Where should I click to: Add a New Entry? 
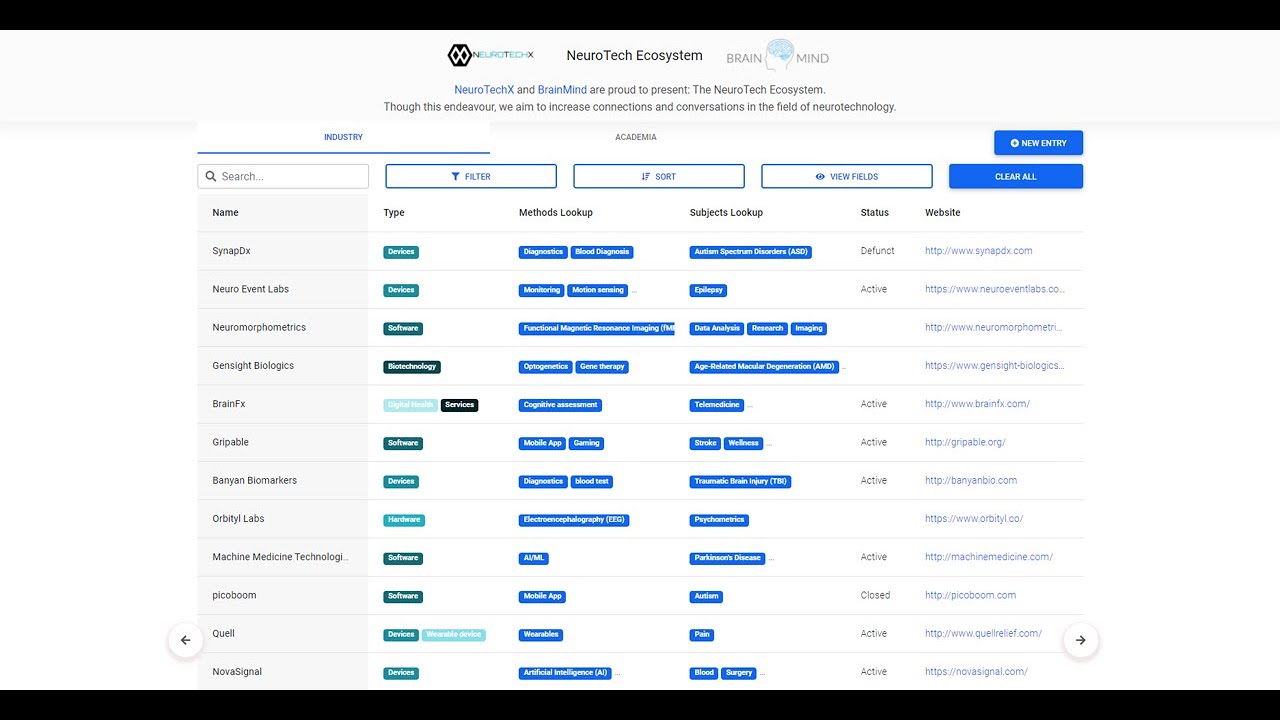(1038, 143)
